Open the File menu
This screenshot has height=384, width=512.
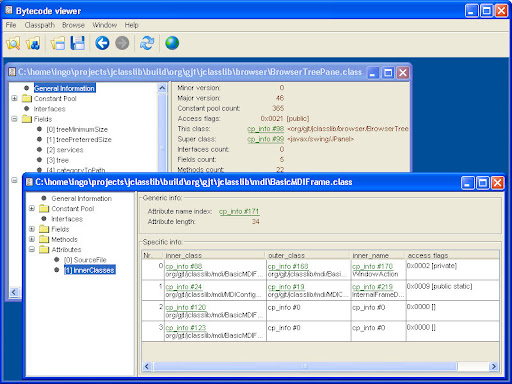11,25
